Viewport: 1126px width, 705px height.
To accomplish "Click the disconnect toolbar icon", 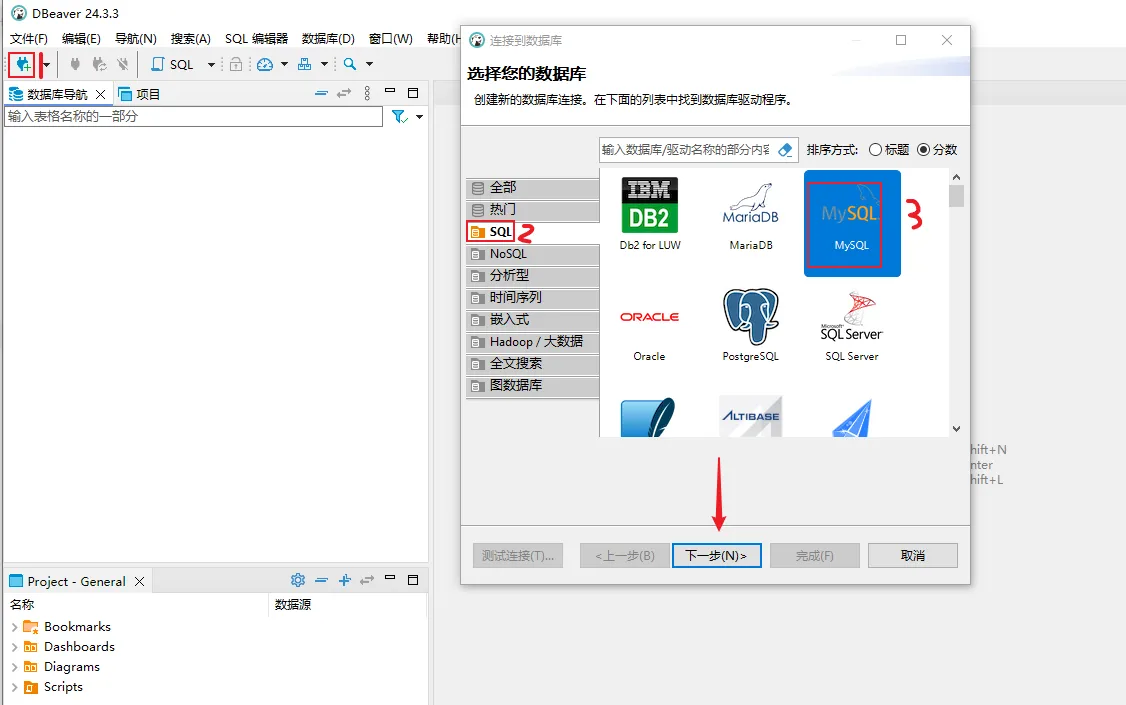I will (x=123, y=64).
